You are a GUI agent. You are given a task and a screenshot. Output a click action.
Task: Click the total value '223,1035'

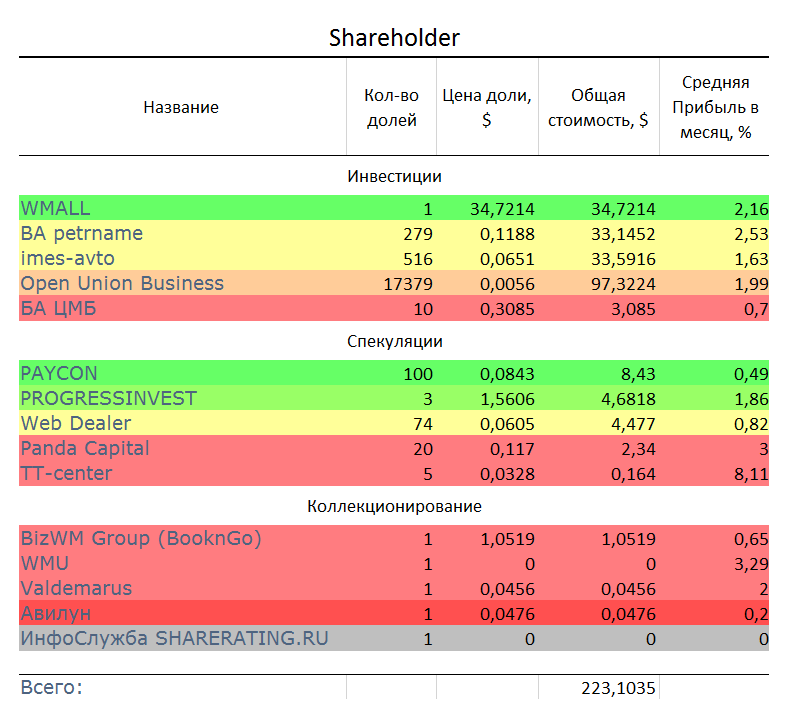click(618, 688)
